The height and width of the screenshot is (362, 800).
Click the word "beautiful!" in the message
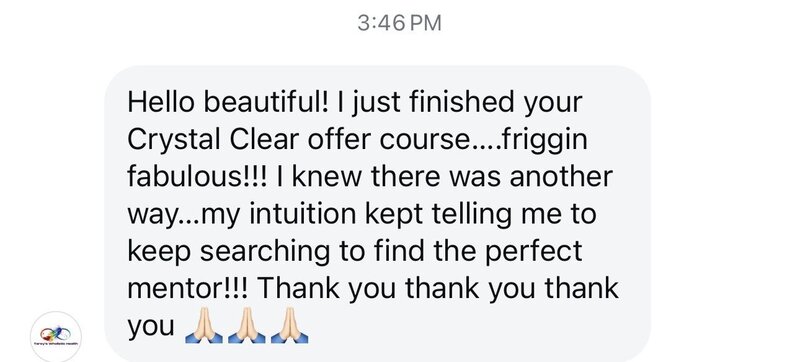[x=267, y=102]
